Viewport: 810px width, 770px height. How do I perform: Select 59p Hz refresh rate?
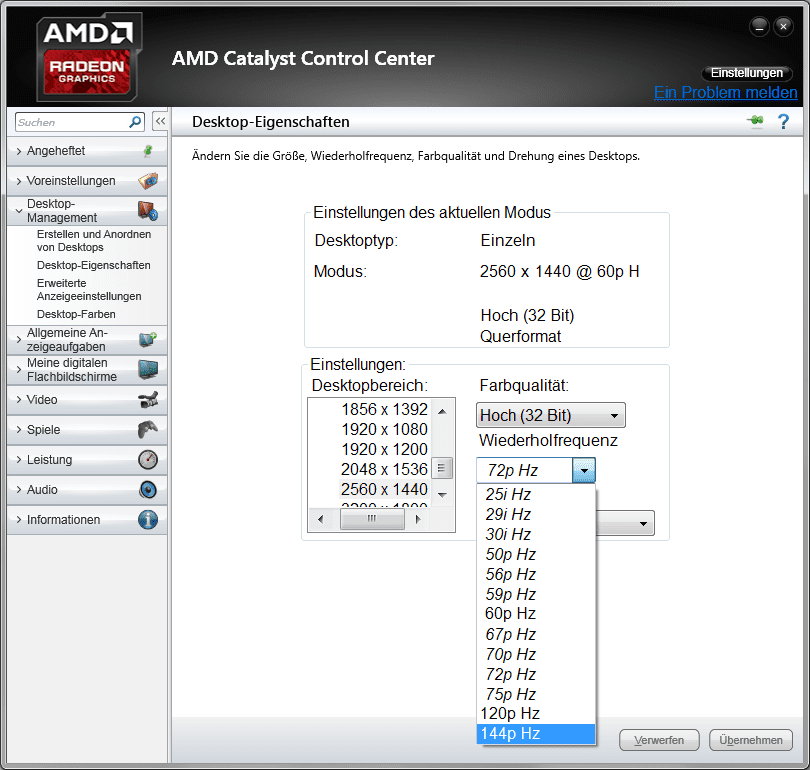[536, 594]
